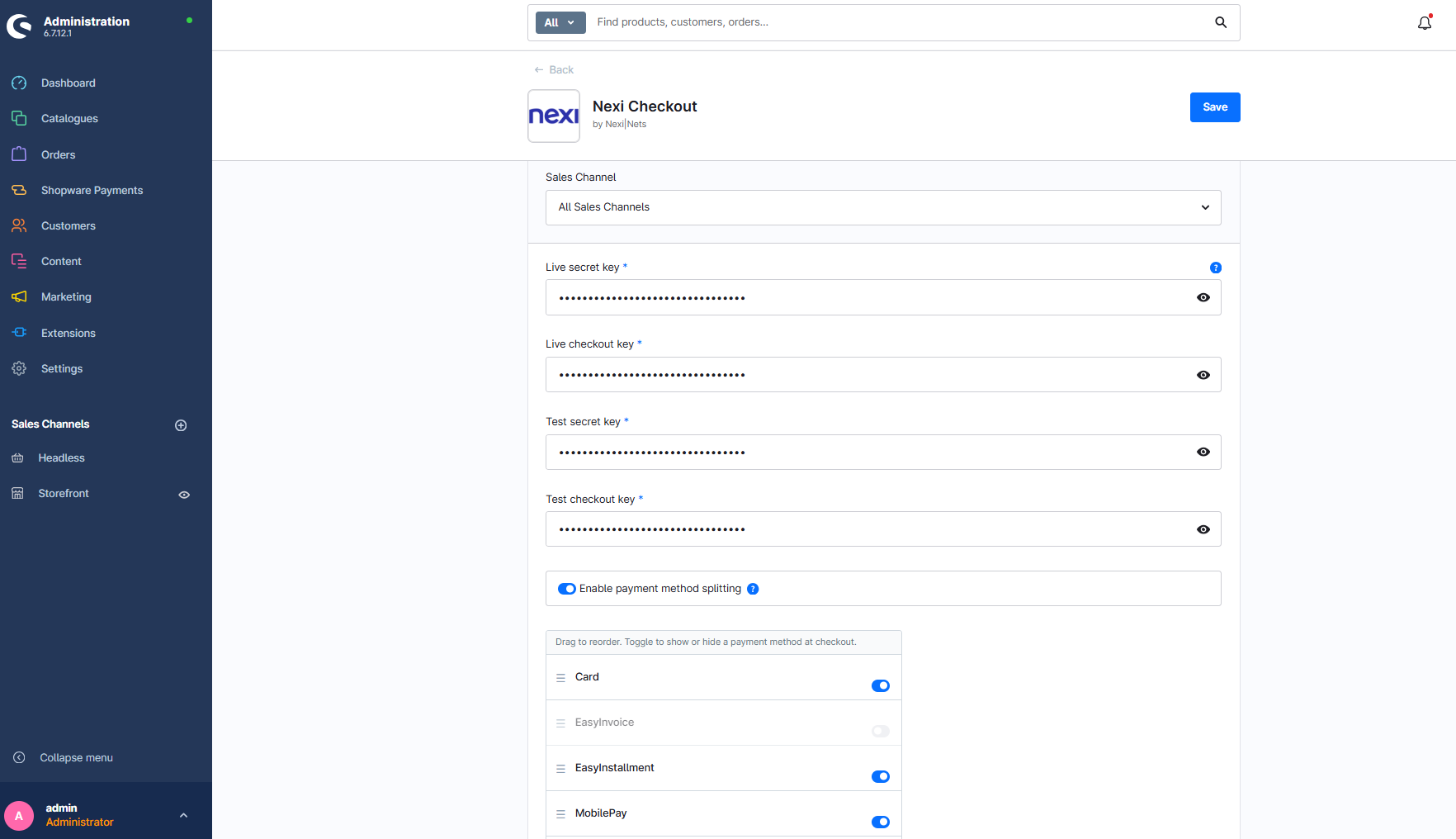
Task: Click the Shopware Payments icon
Action: pos(19,190)
